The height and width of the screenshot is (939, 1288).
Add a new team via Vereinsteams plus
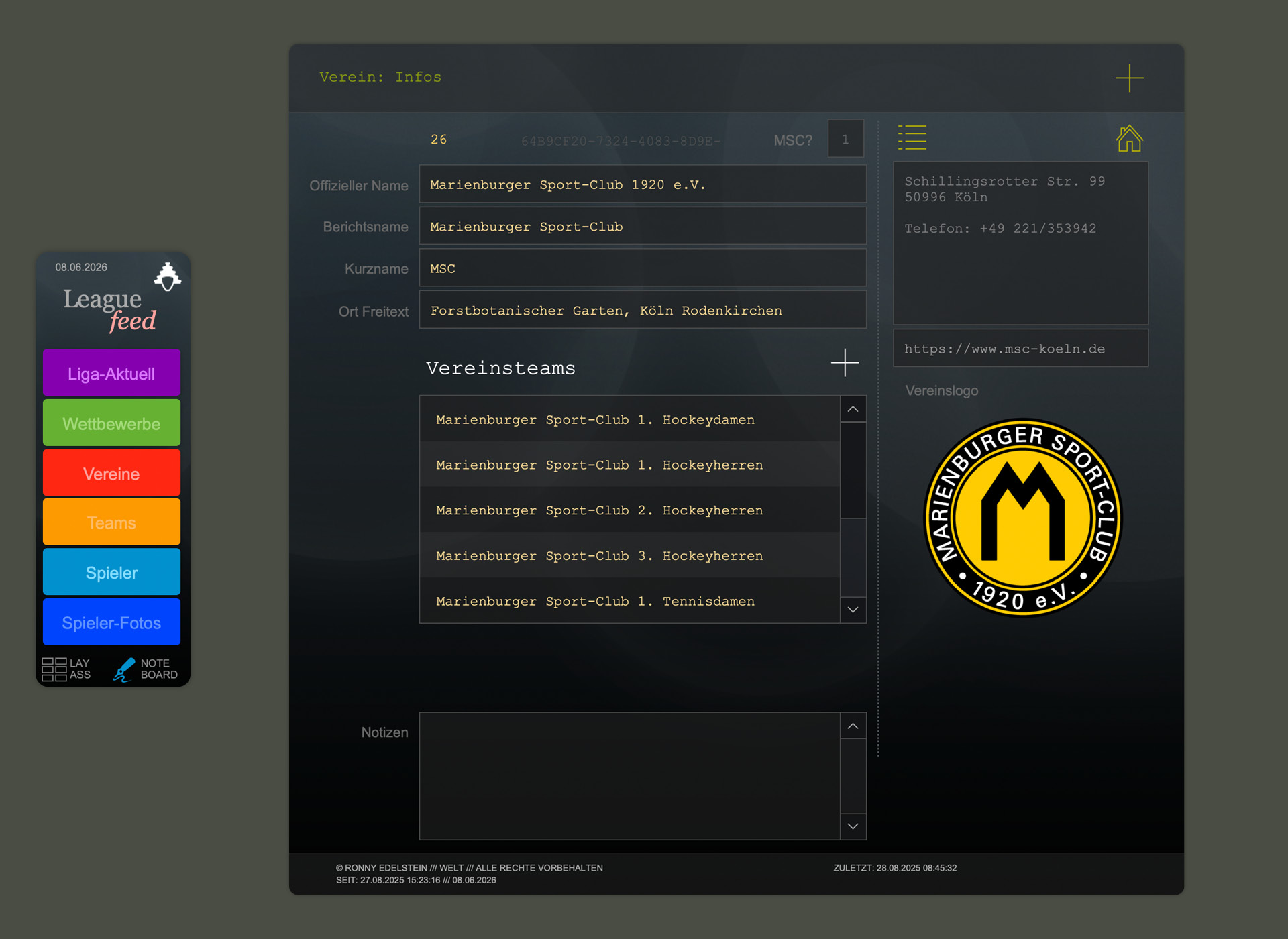[845, 363]
